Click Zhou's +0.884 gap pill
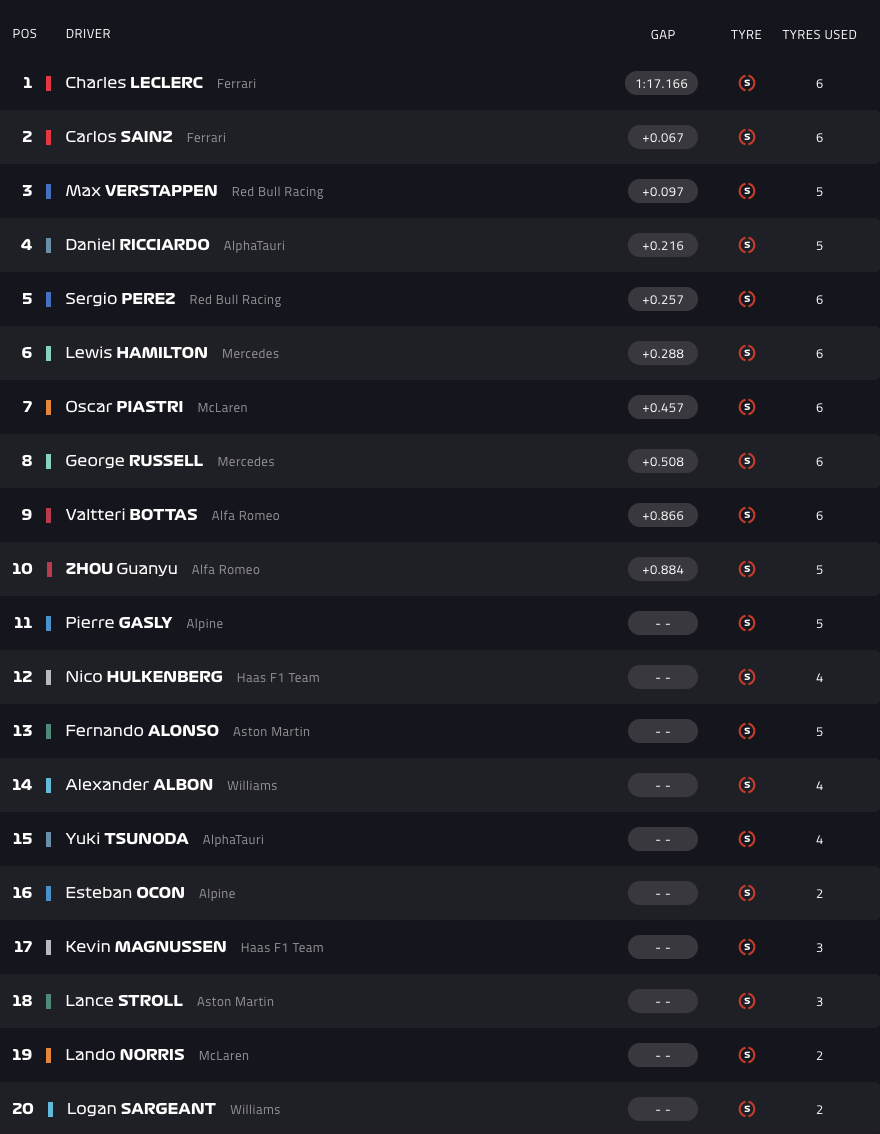 pyautogui.click(x=662, y=569)
